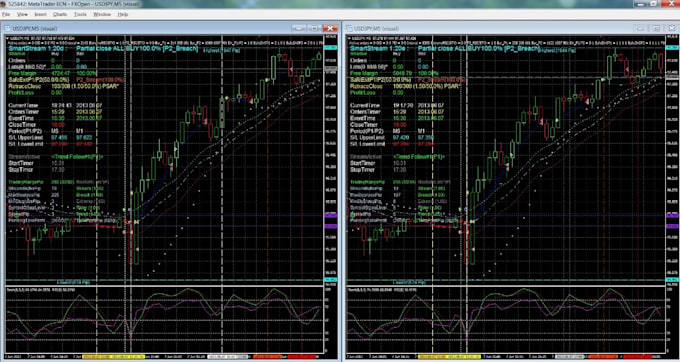Maximize the right USDJPY,M5 chart window
680x362 pixels.
[x=656, y=28]
